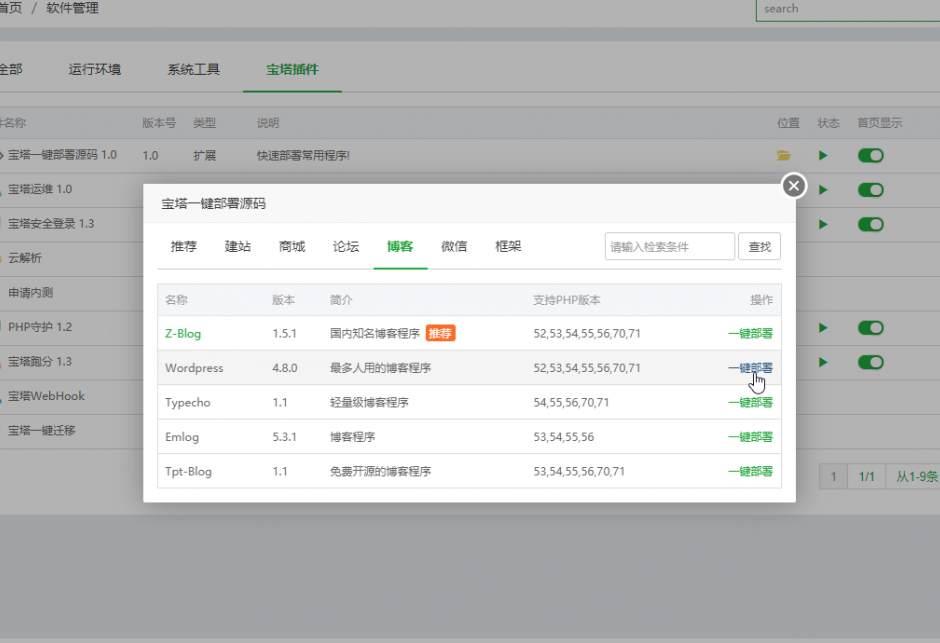
Task: Click the 查找 button
Action: click(x=760, y=246)
